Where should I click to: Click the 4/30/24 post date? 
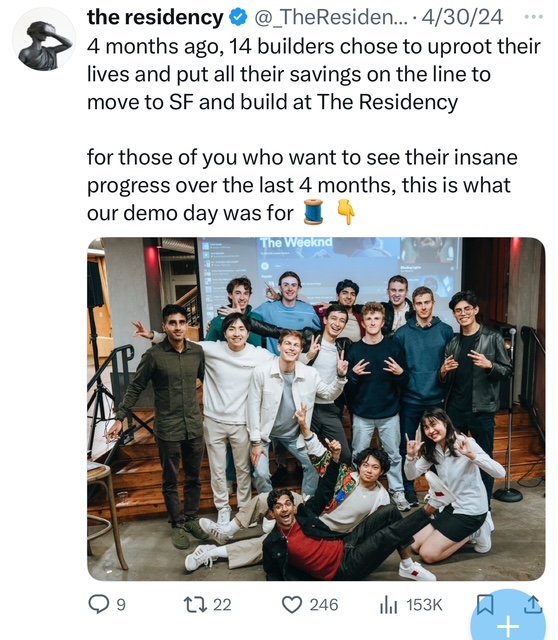tap(462, 17)
